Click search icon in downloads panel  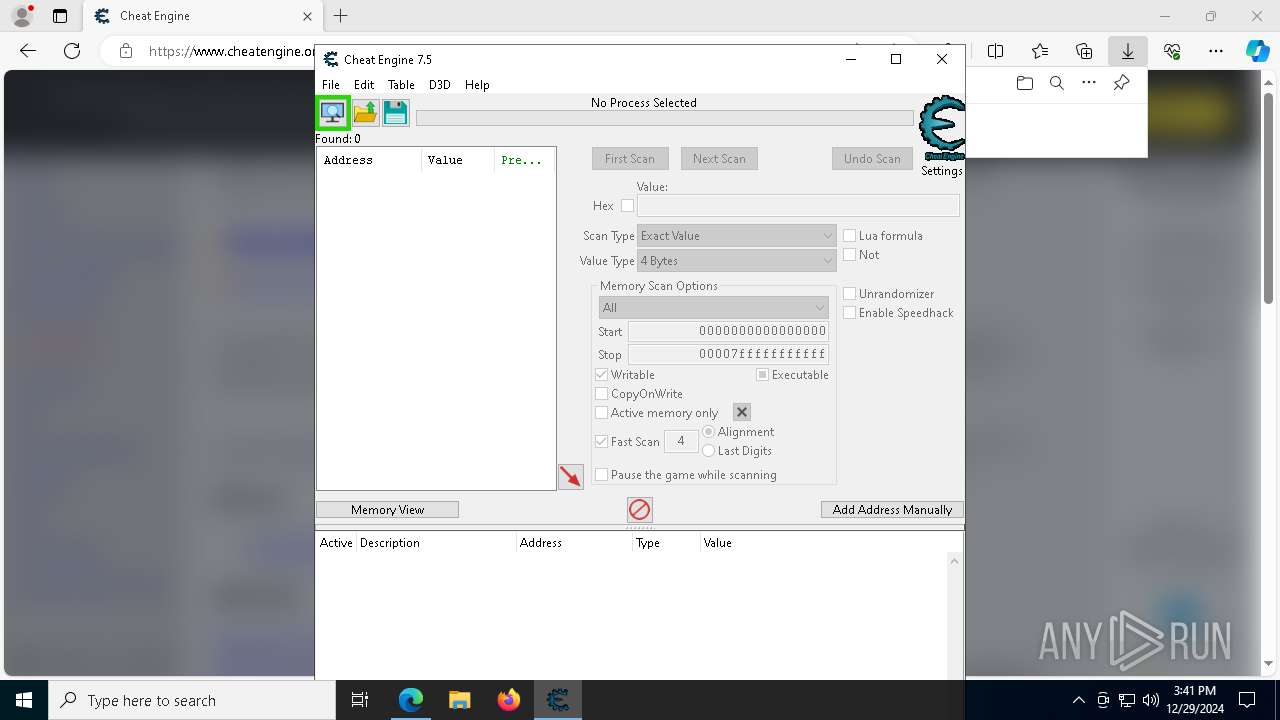(x=1057, y=83)
